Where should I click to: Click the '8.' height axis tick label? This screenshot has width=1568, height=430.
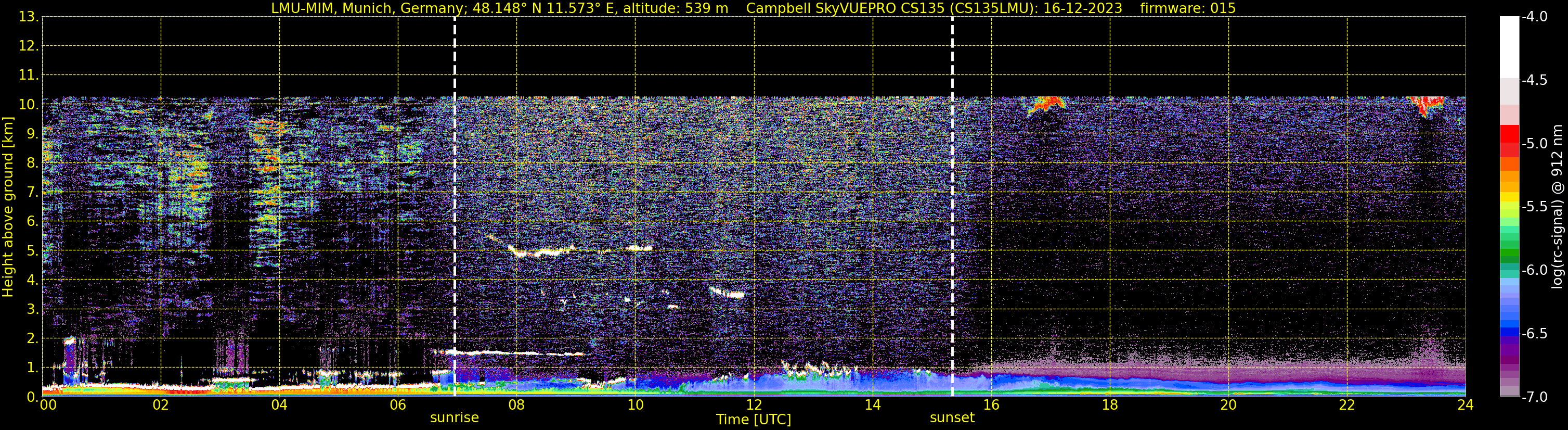[x=33, y=163]
